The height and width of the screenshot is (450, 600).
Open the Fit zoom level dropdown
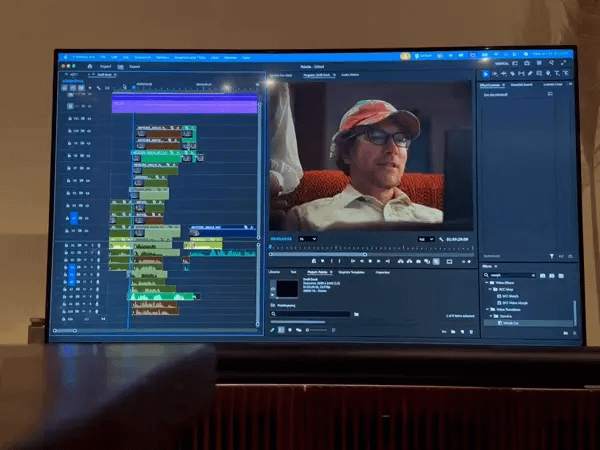coord(307,239)
